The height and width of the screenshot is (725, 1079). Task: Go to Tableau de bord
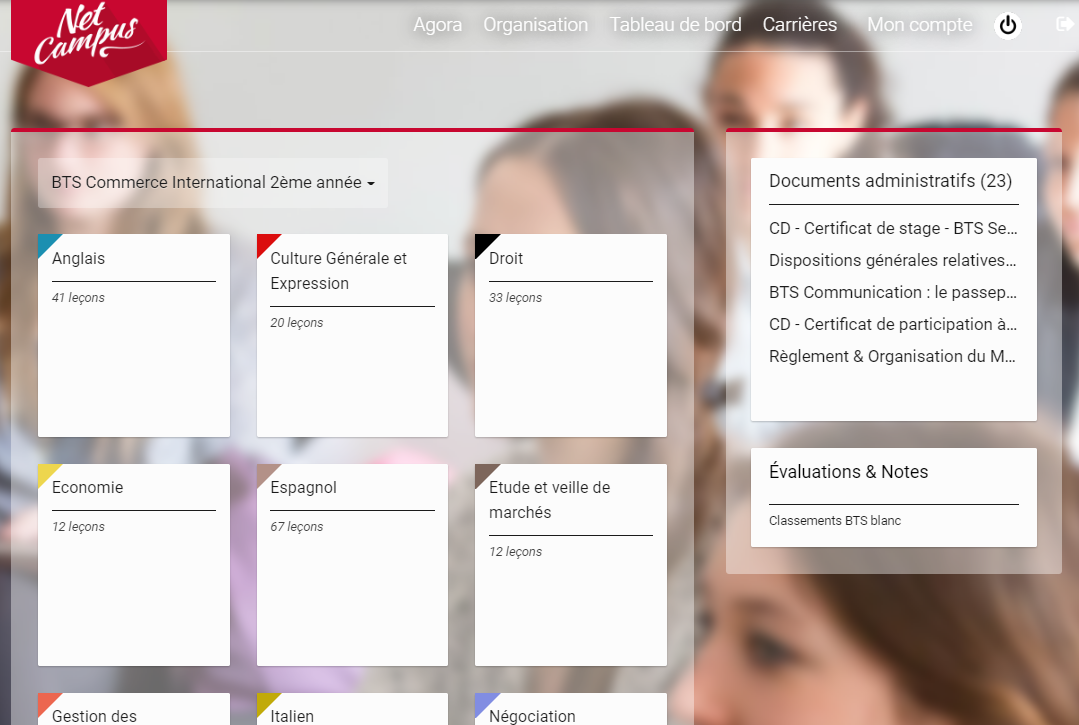[x=675, y=25]
